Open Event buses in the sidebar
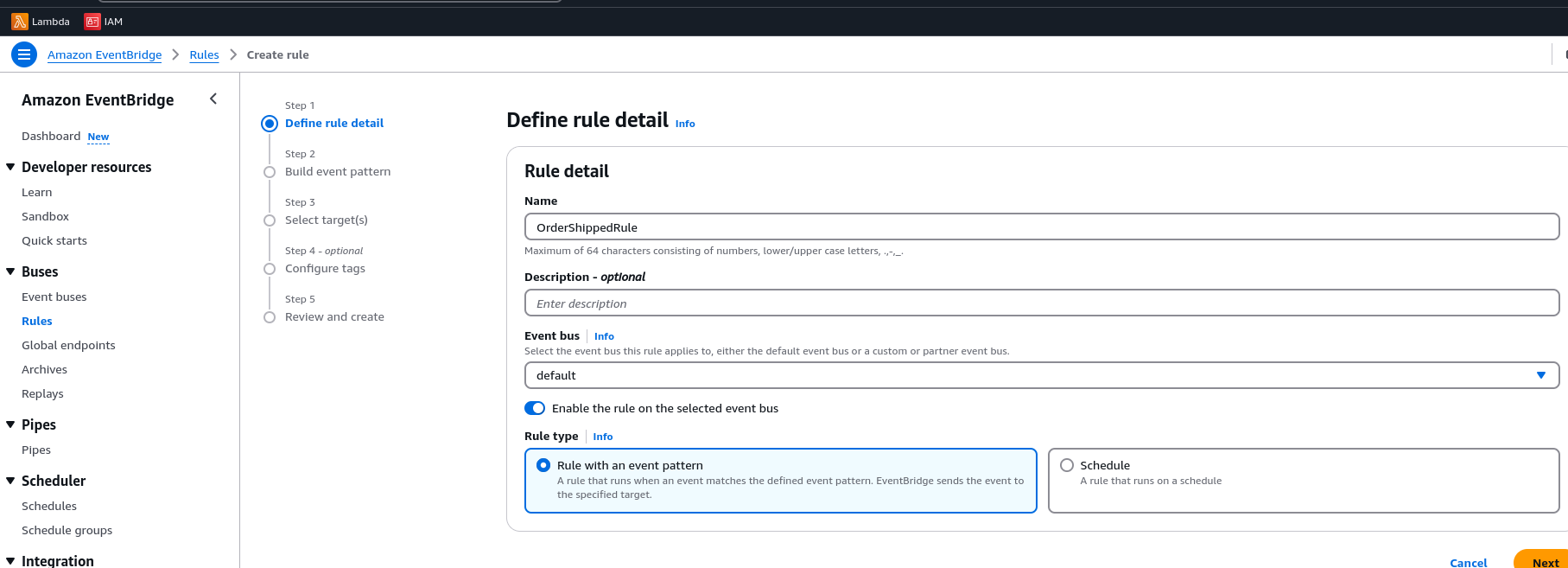This screenshot has width=1568, height=568. click(54, 297)
